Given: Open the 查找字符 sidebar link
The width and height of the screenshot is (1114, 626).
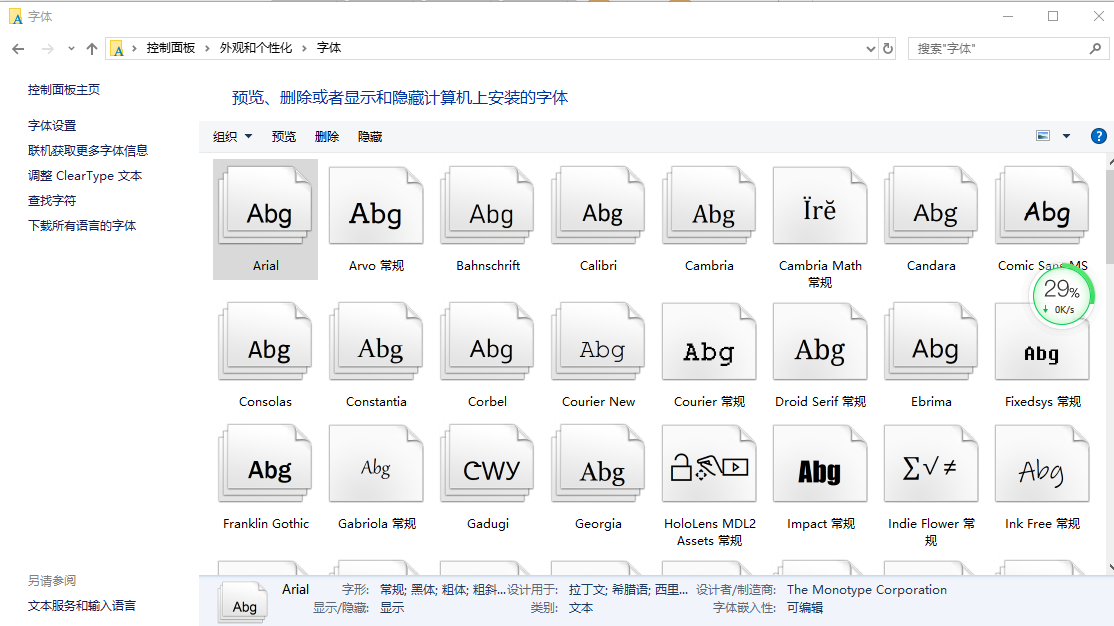Looking at the screenshot, I should tap(52, 199).
